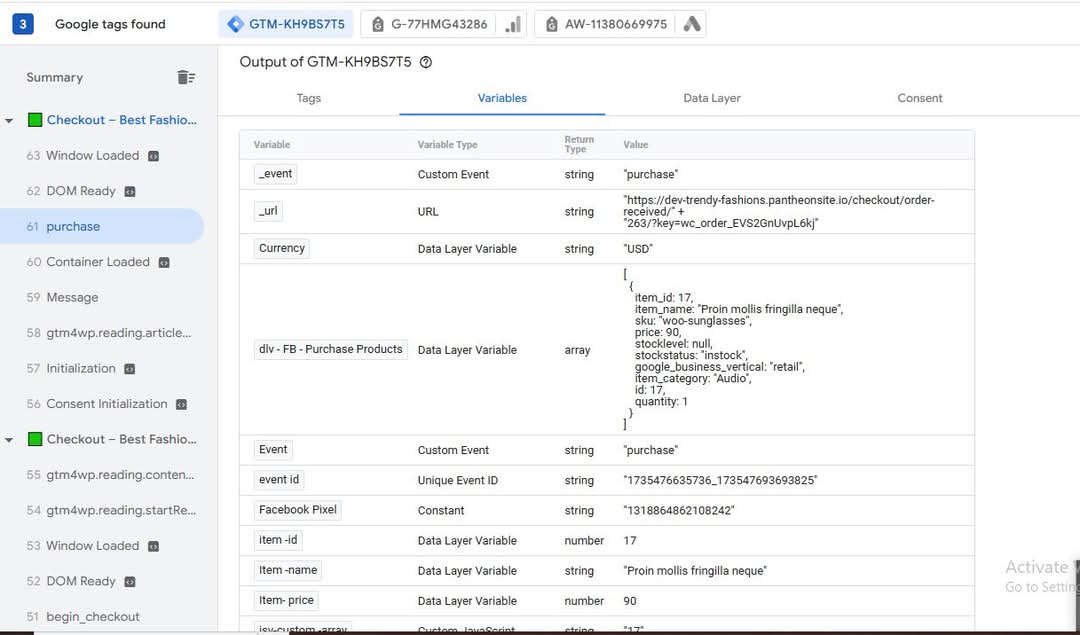1080x635 pixels.
Task: Click the dlv - FB - Purchase Products chip
Action: (331, 349)
